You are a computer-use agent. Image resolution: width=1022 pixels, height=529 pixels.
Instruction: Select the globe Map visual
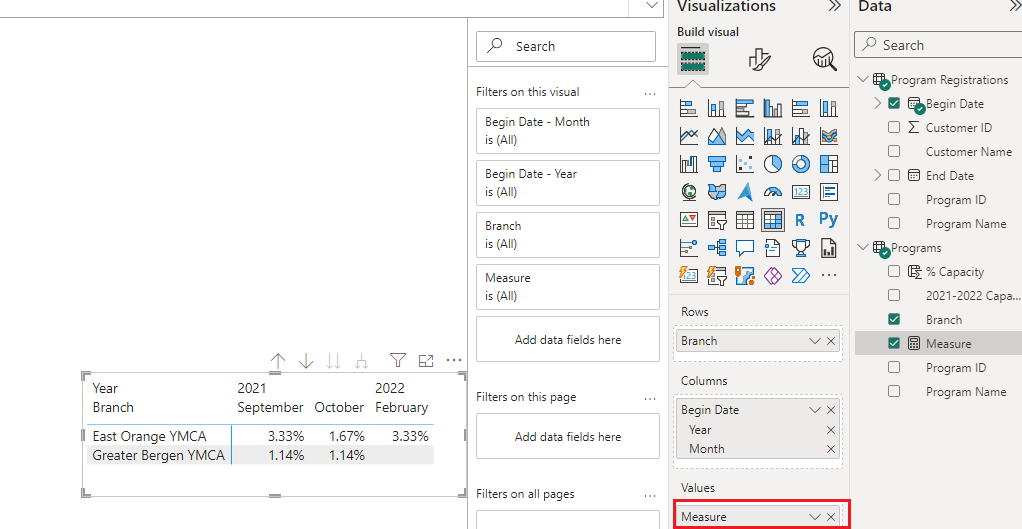pyautogui.click(x=689, y=192)
